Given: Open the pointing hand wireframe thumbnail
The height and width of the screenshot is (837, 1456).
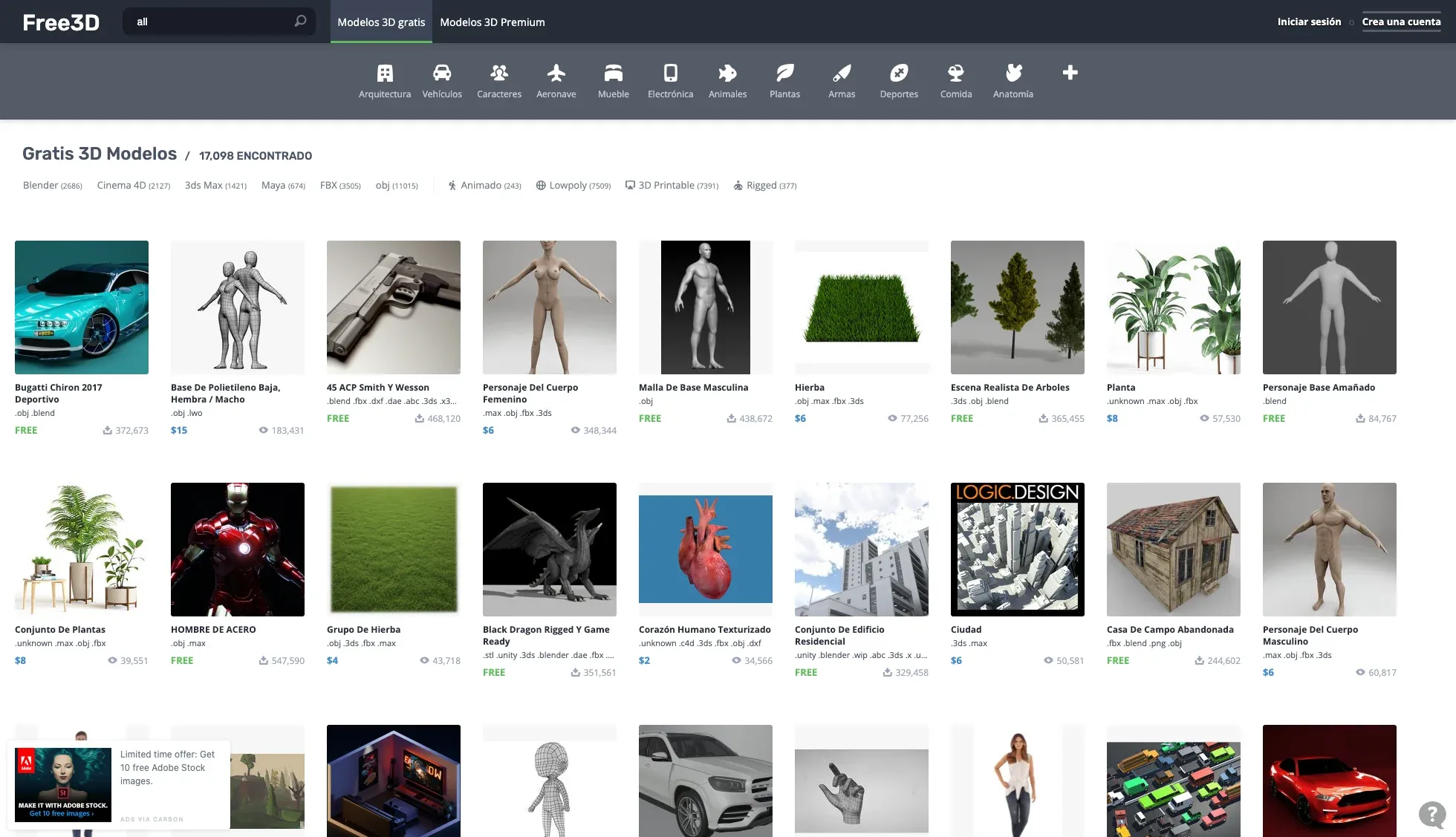Looking at the screenshot, I should pos(862,781).
